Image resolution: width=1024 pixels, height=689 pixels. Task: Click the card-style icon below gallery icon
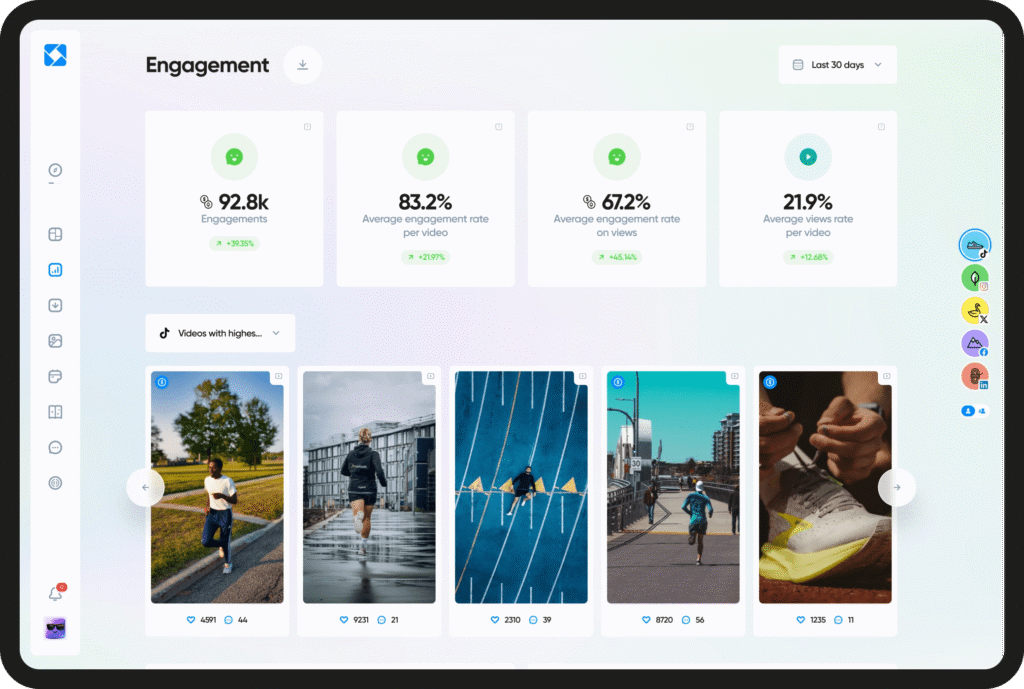[x=56, y=376]
